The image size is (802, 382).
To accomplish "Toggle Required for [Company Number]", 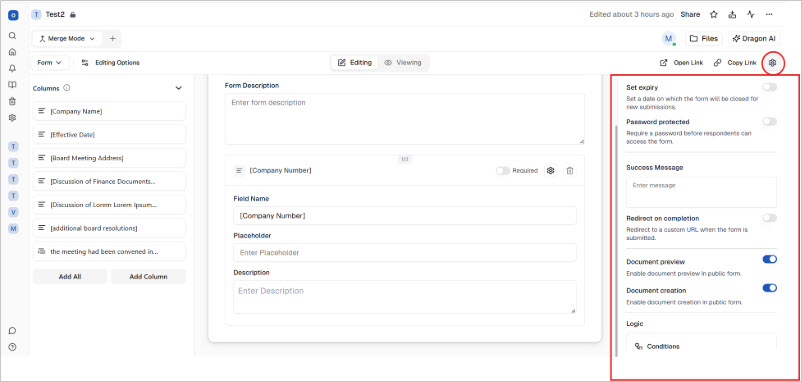I will pos(502,171).
